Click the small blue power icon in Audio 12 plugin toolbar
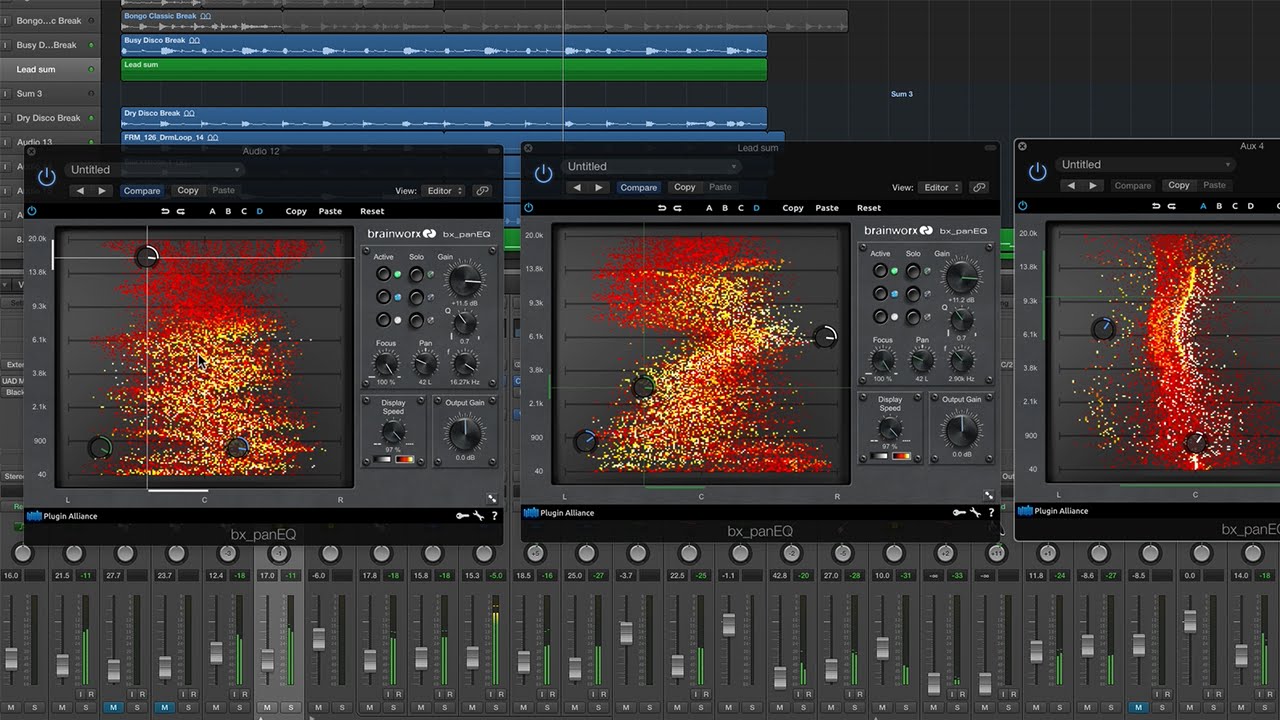 (32, 211)
